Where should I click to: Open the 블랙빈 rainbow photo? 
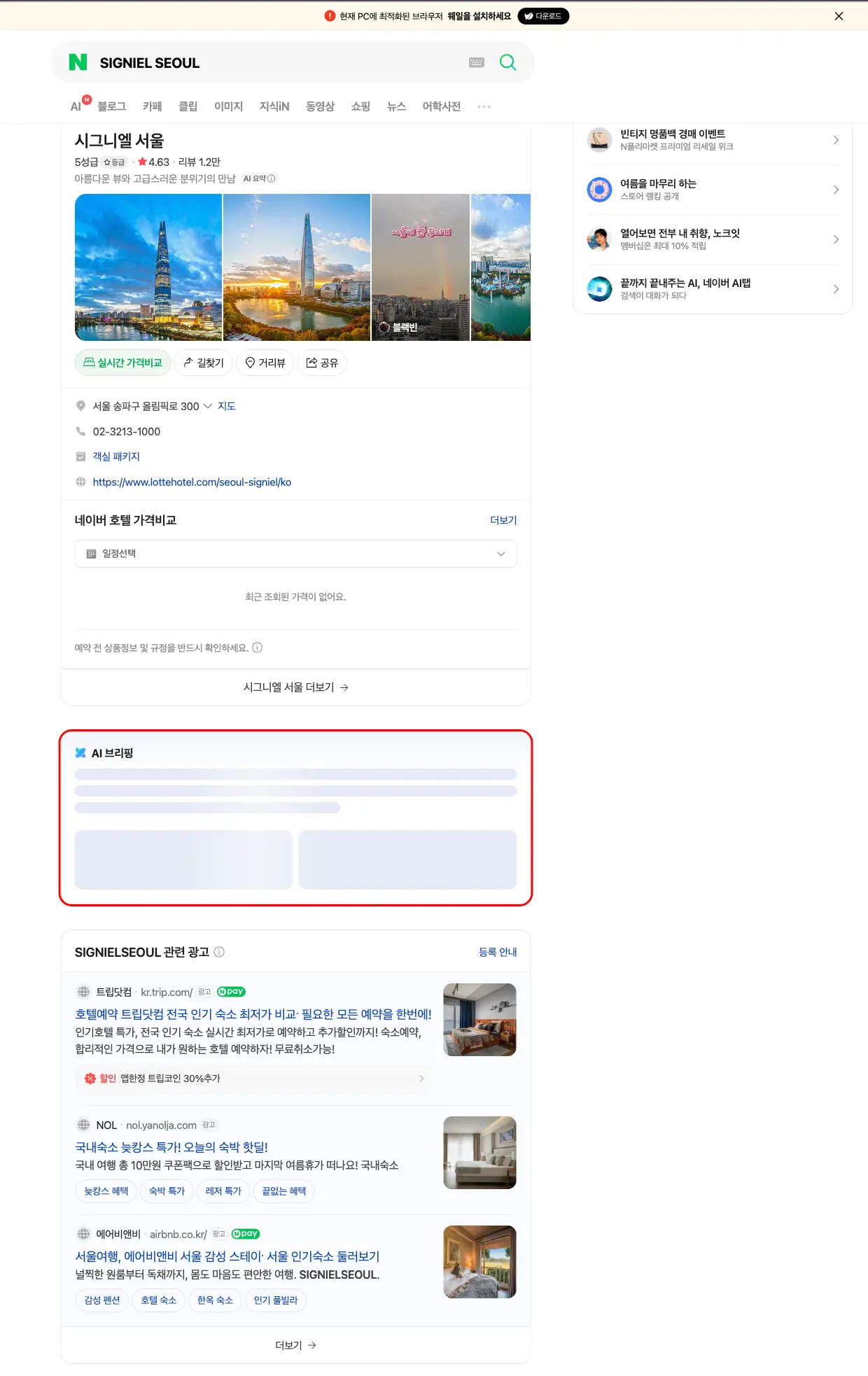tap(421, 267)
